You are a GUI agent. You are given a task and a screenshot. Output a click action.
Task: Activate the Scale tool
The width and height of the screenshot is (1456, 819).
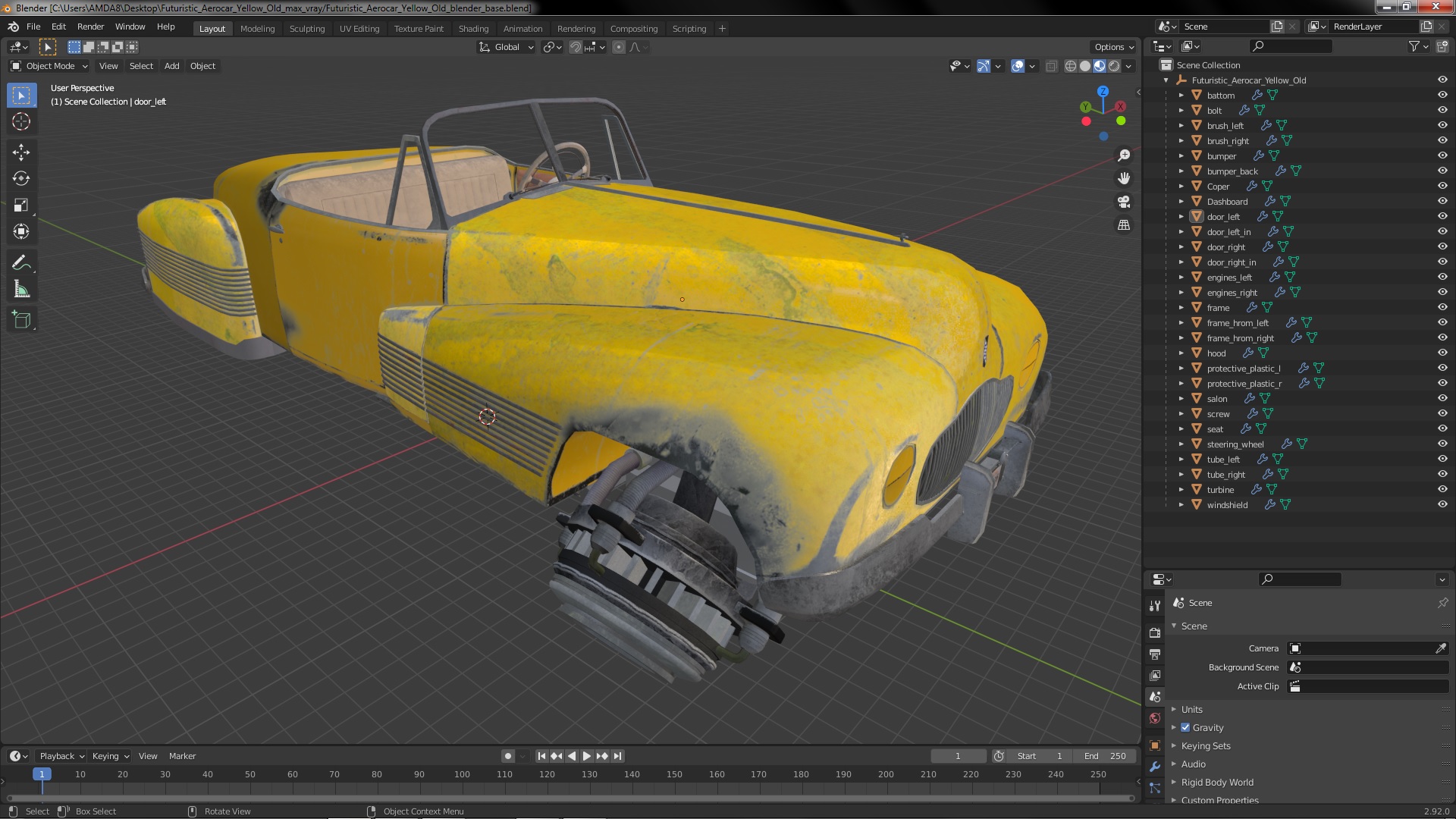pos(21,206)
